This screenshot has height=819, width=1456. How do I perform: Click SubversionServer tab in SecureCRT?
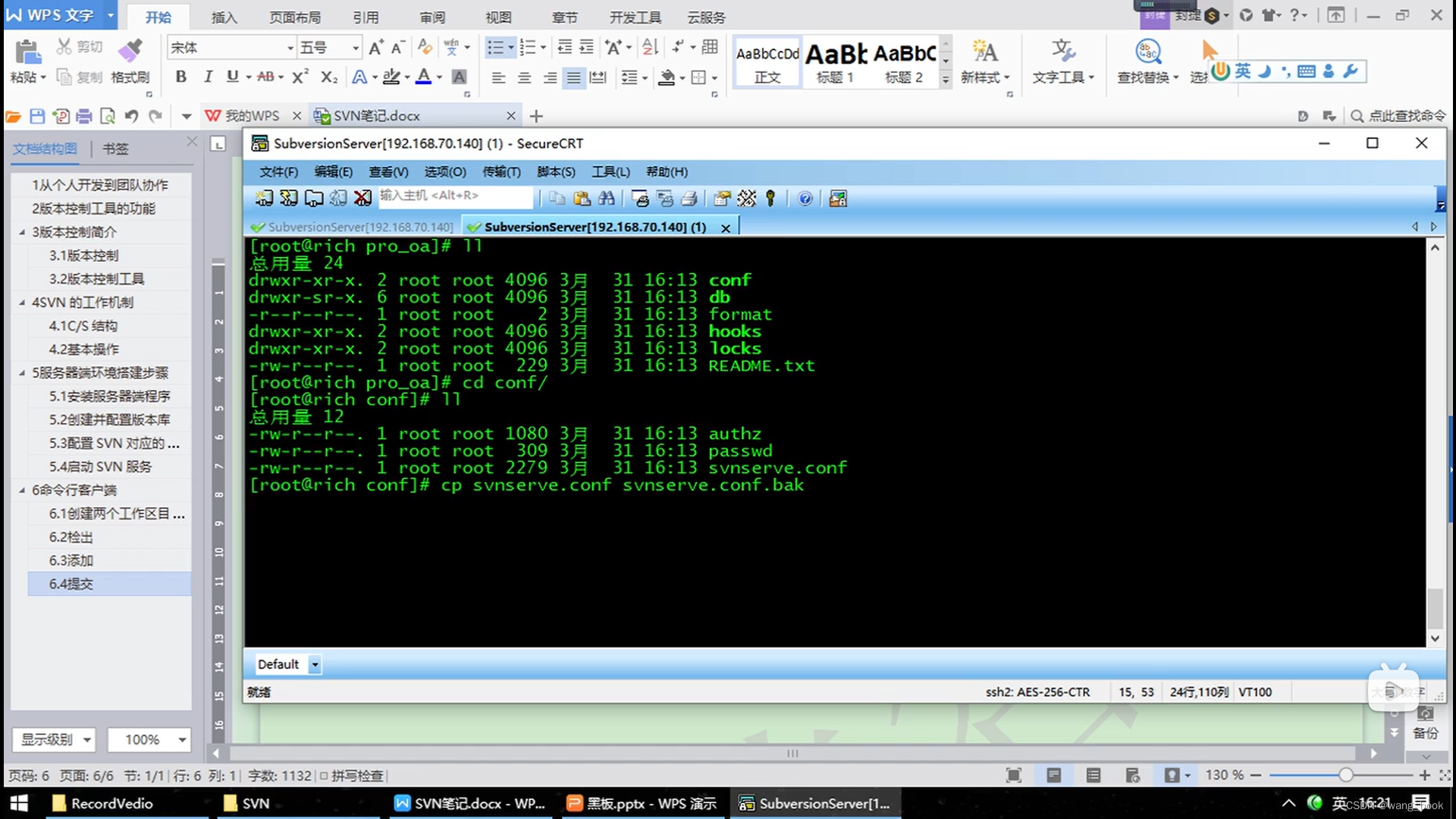(x=353, y=226)
